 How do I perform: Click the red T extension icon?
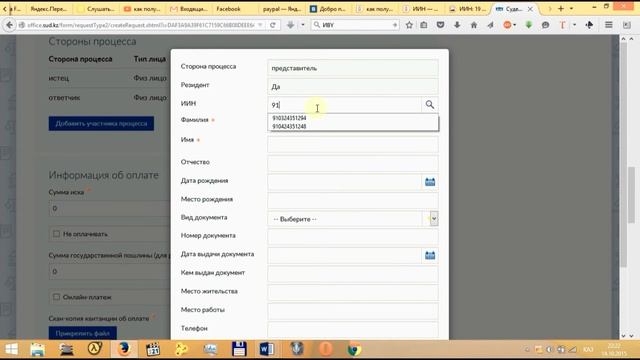[x=562, y=25]
